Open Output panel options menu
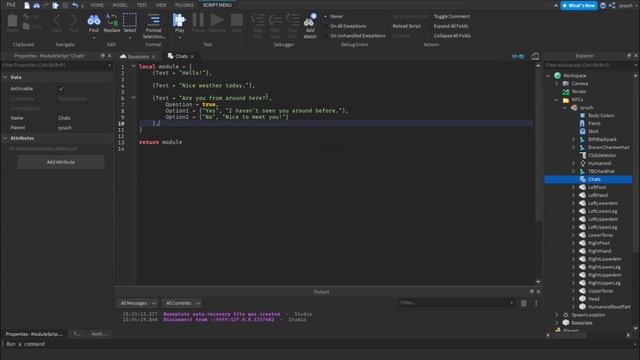The height and width of the screenshot is (360, 640). coord(536,303)
